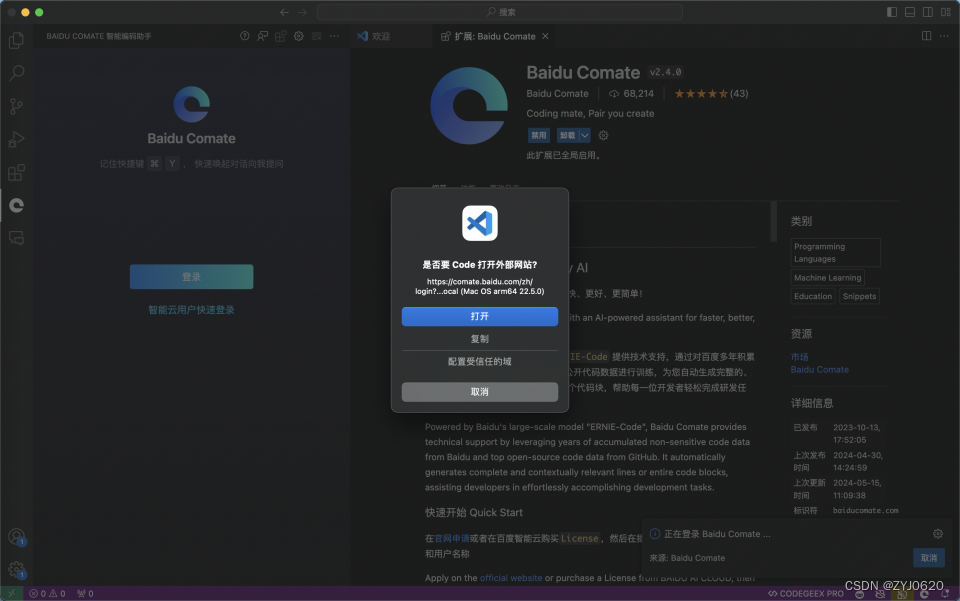Expand the 卸载 dropdown arrow
The width and height of the screenshot is (960, 601).
[585, 135]
